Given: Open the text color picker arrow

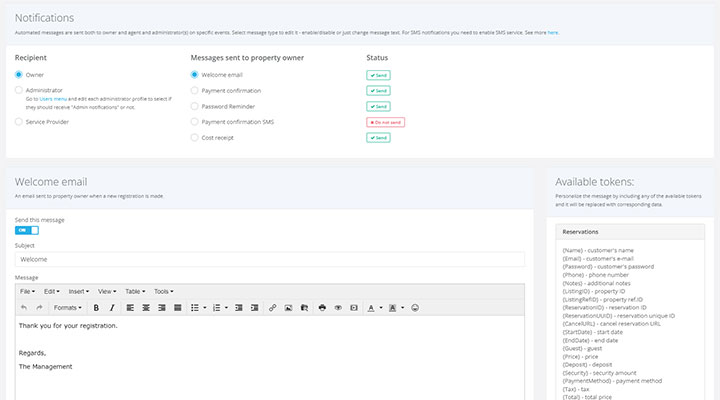Looking at the screenshot, I should pos(381,308).
